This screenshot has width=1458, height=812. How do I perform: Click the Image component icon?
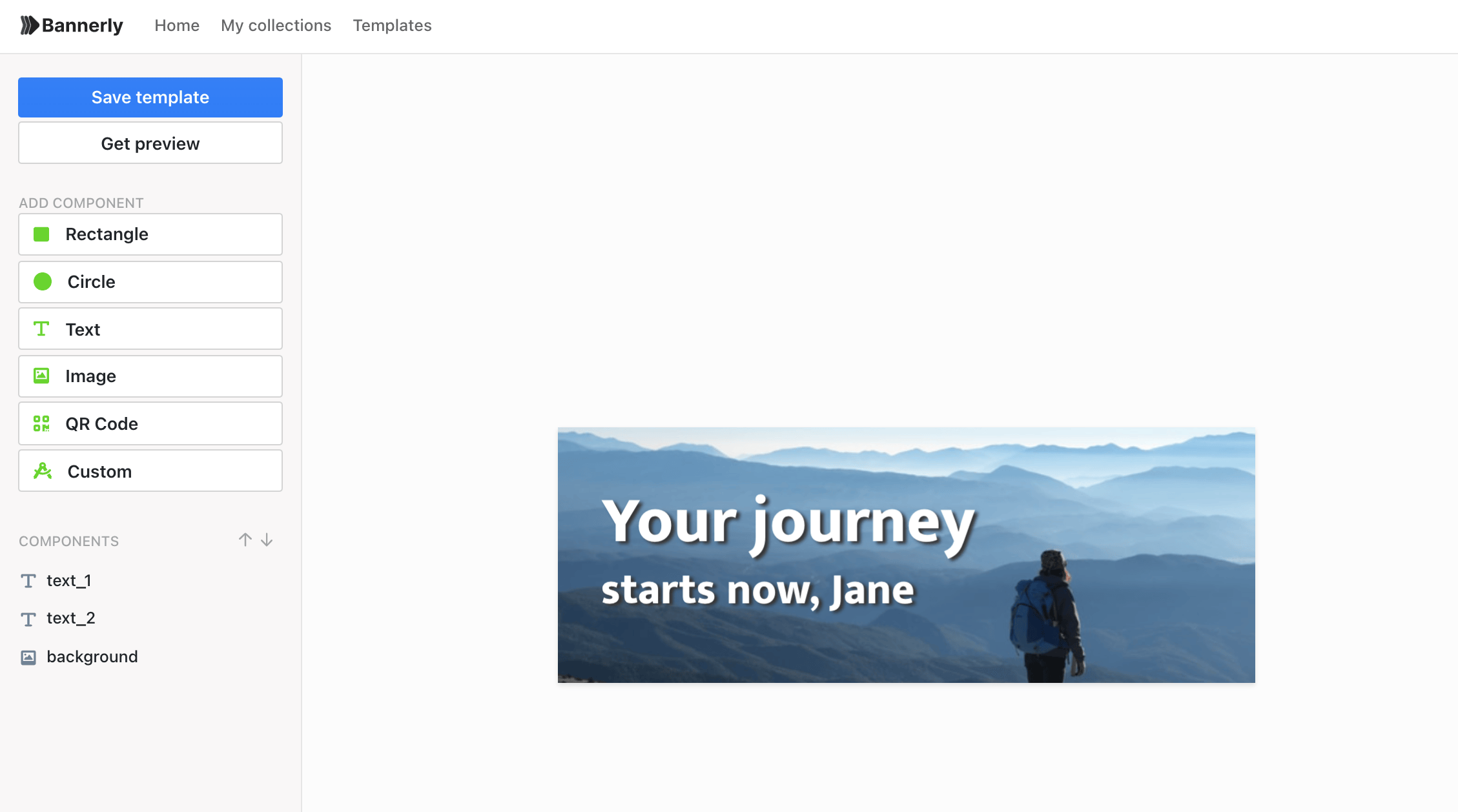(41, 376)
